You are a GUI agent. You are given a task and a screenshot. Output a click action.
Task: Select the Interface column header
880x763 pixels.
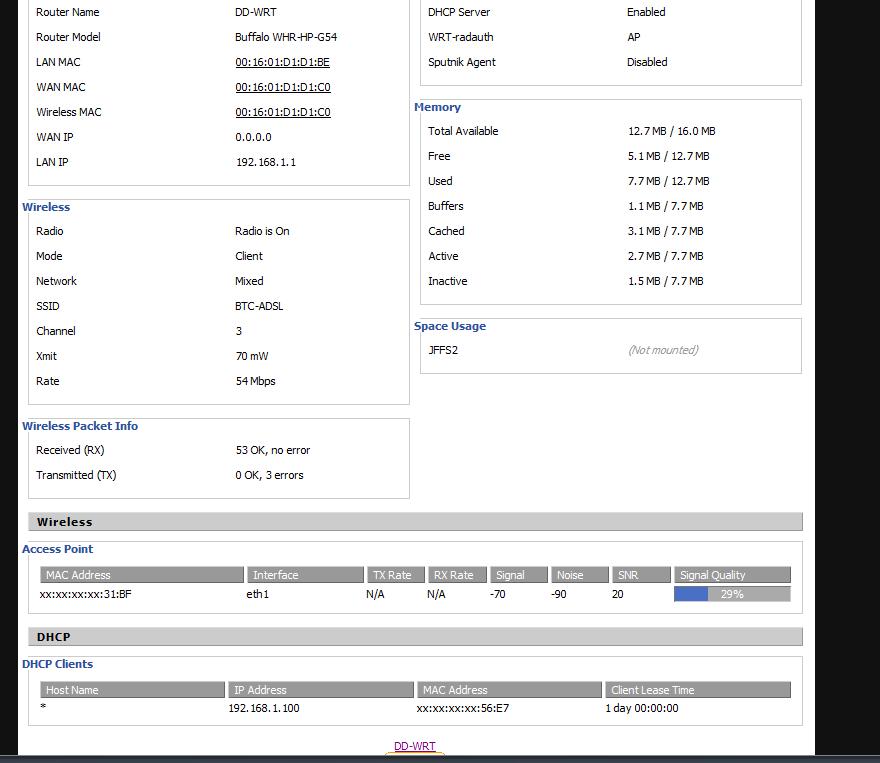pos(305,575)
